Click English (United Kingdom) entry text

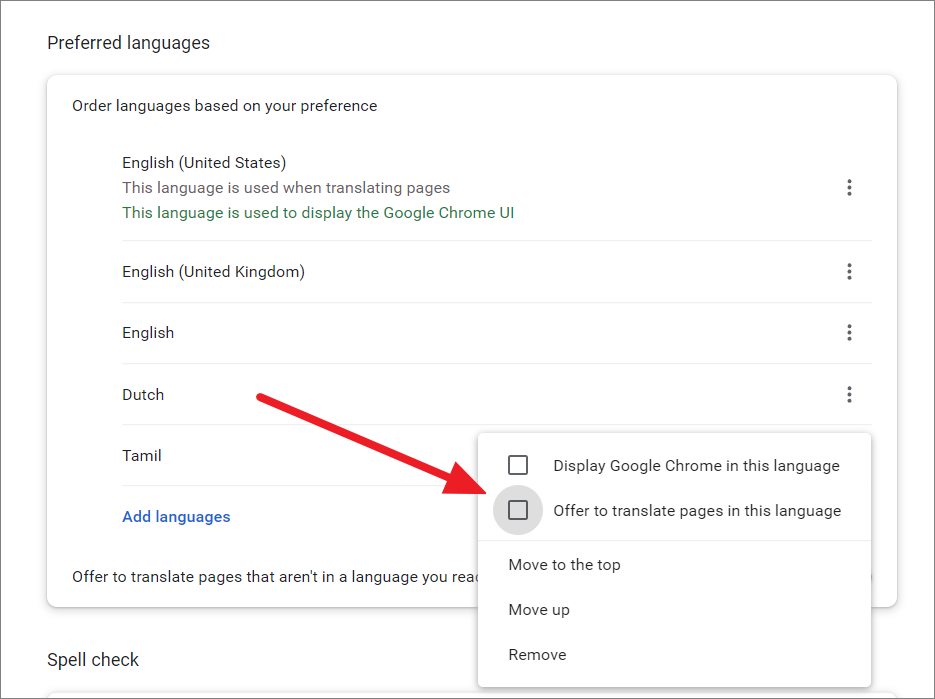tap(213, 271)
